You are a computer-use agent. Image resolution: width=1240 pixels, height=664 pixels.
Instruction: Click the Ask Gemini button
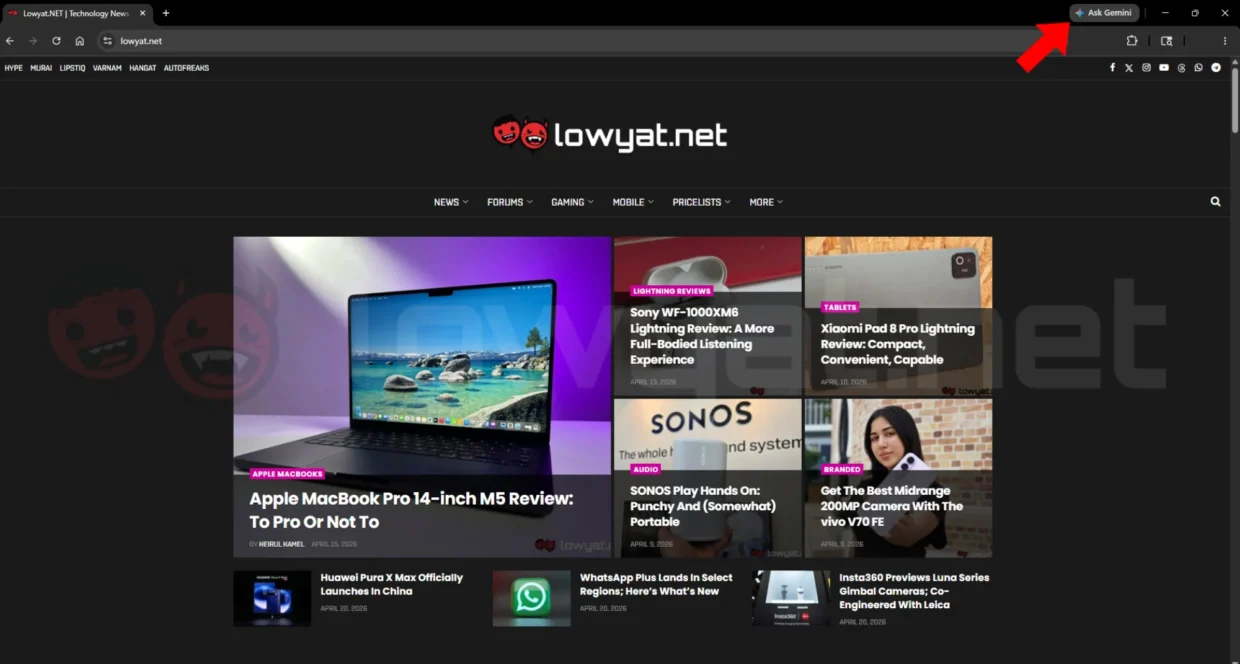click(x=1104, y=12)
